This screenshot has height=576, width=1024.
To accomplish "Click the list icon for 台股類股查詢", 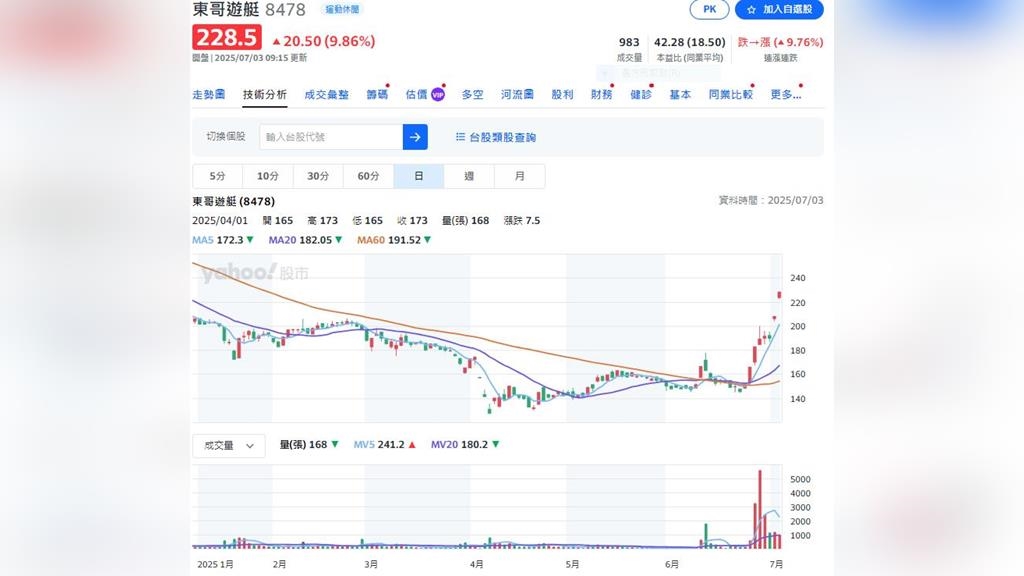I will click(x=460, y=137).
